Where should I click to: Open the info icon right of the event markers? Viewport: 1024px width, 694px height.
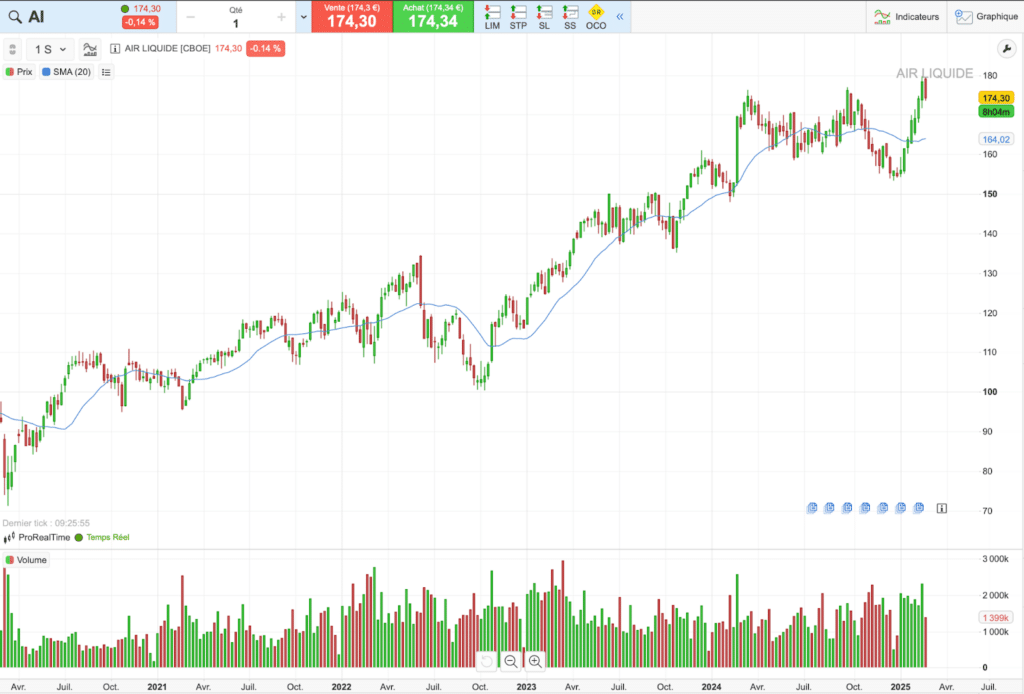pyautogui.click(x=942, y=508)
